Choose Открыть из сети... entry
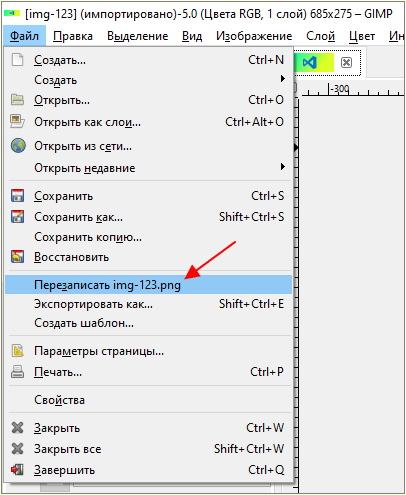Viewport: 406px width, 495px height. (149, 146)
